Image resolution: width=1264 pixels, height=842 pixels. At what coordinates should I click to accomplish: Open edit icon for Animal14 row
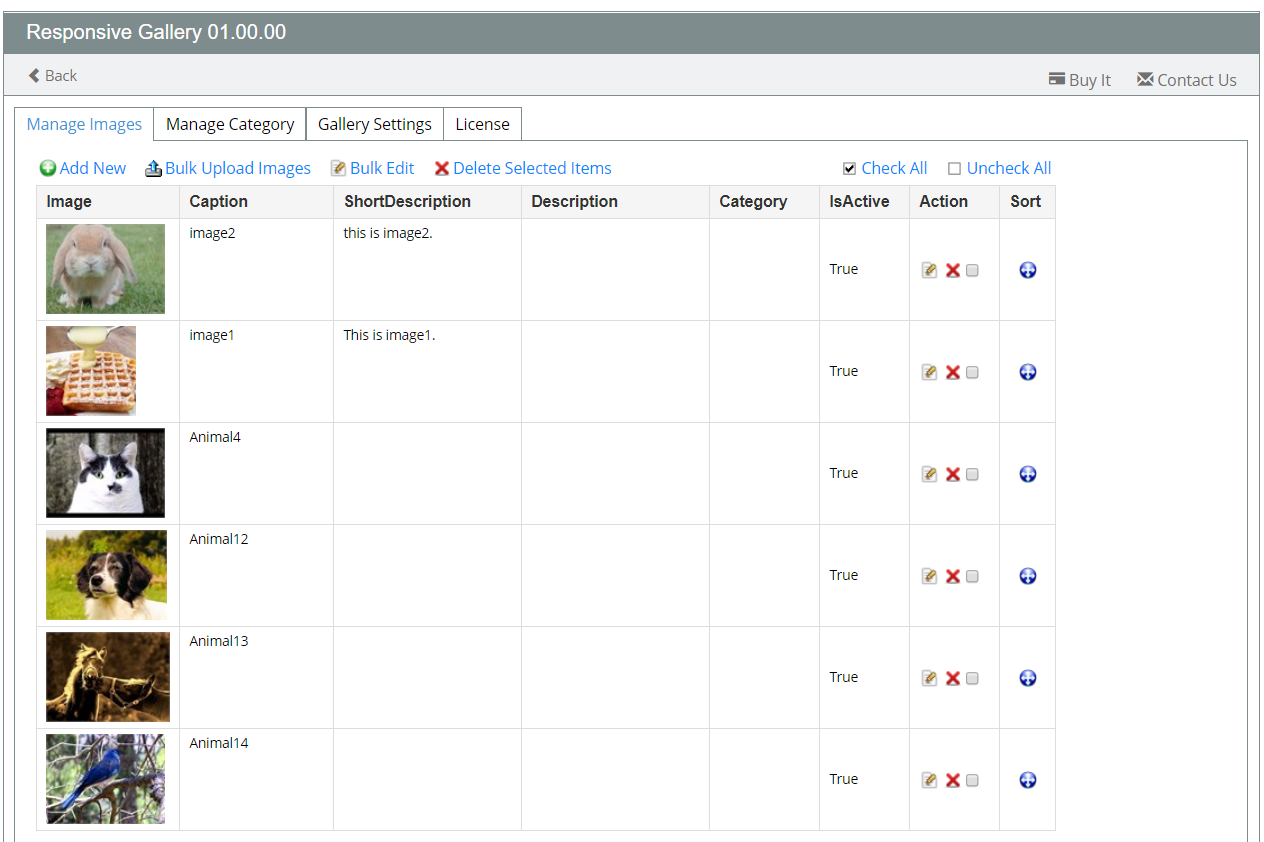pos(929,780)
